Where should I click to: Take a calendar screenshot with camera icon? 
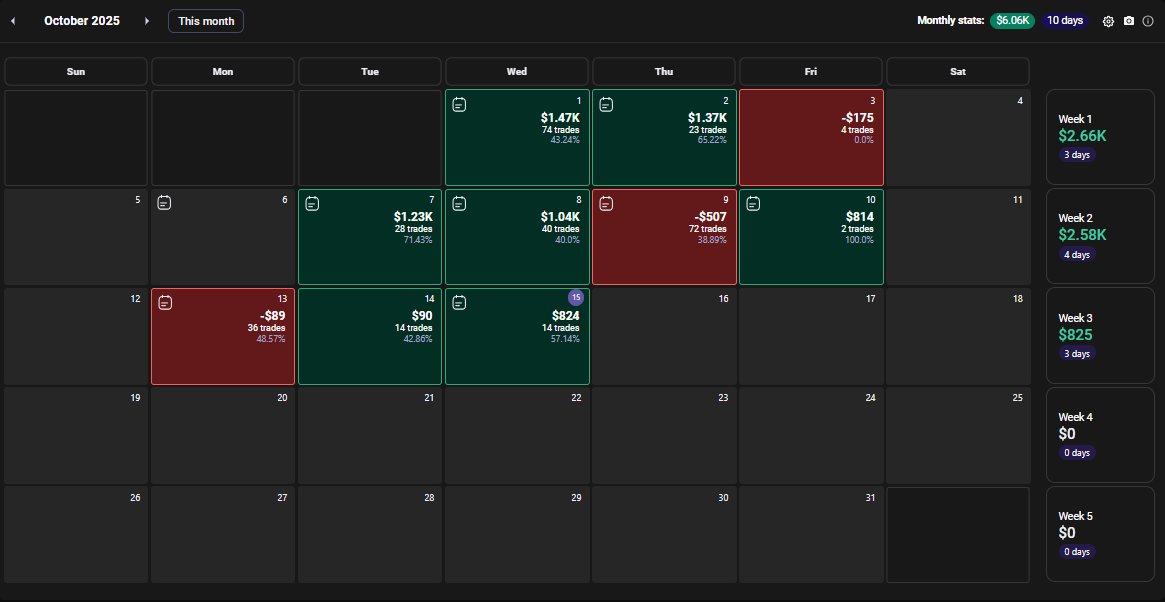[1129, 21]
